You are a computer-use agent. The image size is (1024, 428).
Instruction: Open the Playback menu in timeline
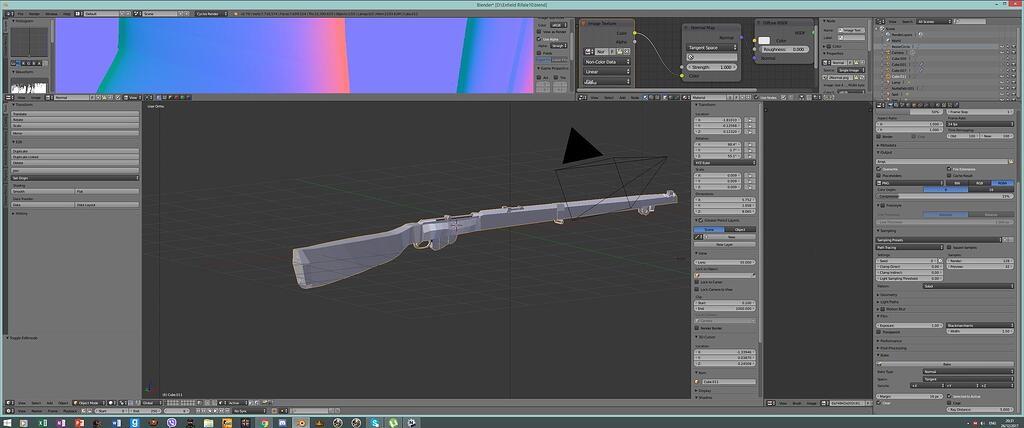point(70,411)
